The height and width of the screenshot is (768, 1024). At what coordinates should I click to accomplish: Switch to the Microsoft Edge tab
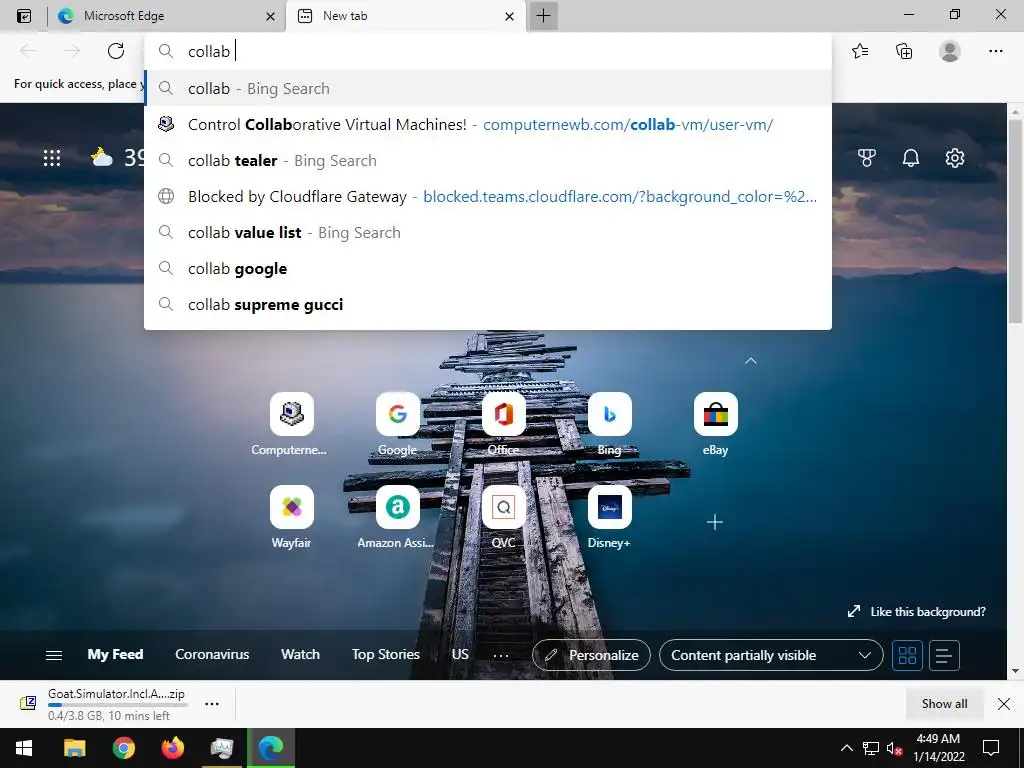click(x=167, y=16)
